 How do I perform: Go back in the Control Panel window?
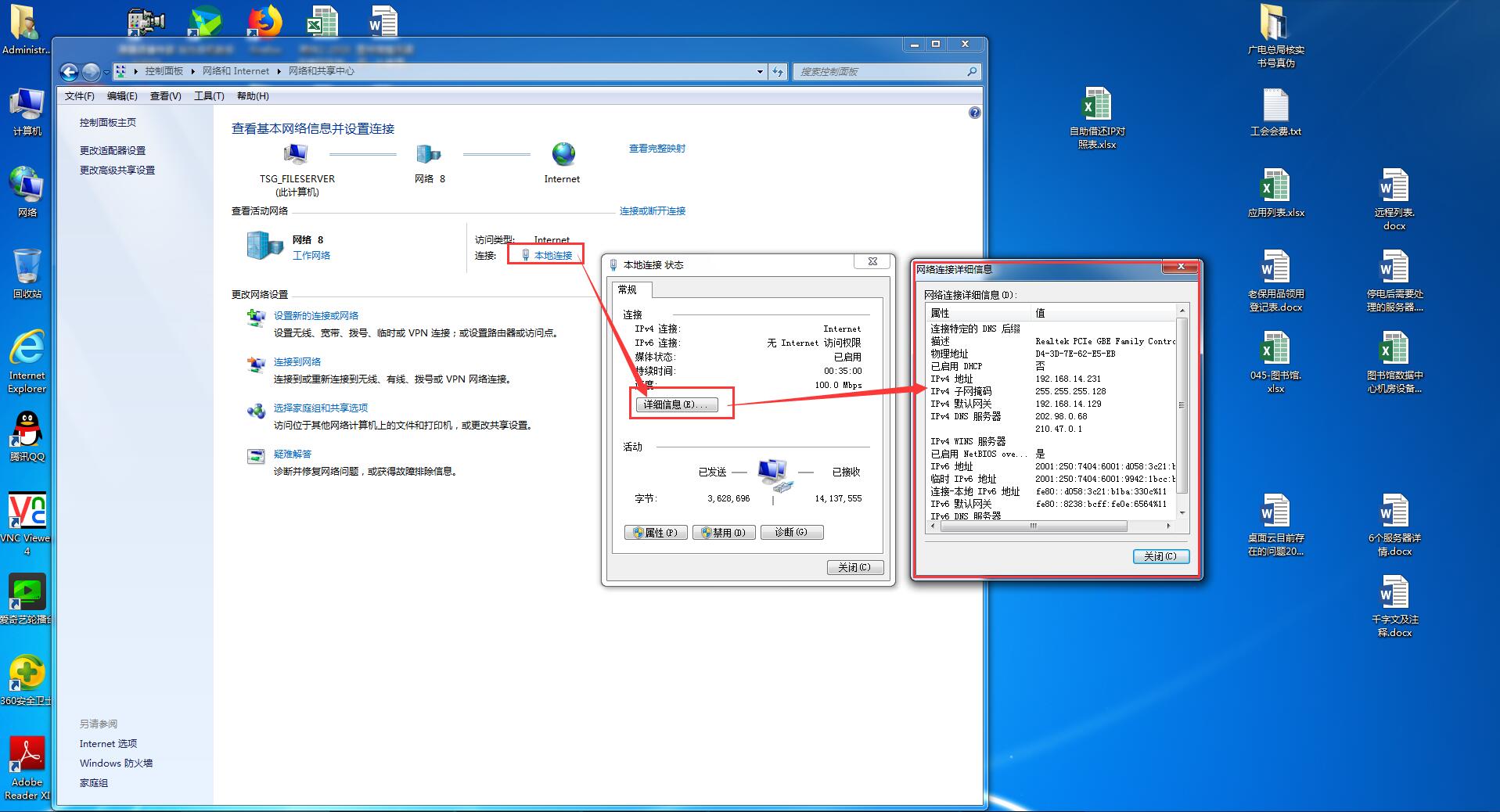point(69,72)
